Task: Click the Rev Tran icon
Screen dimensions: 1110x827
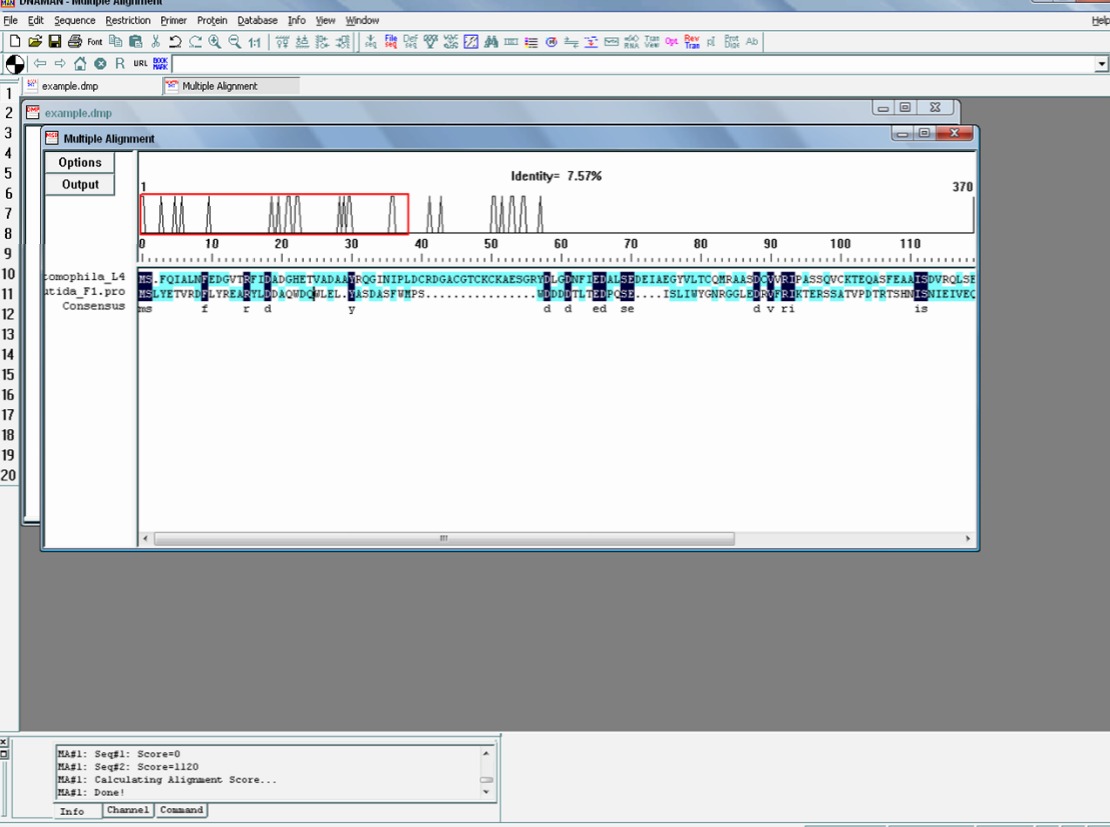Action: click(692, 42)
